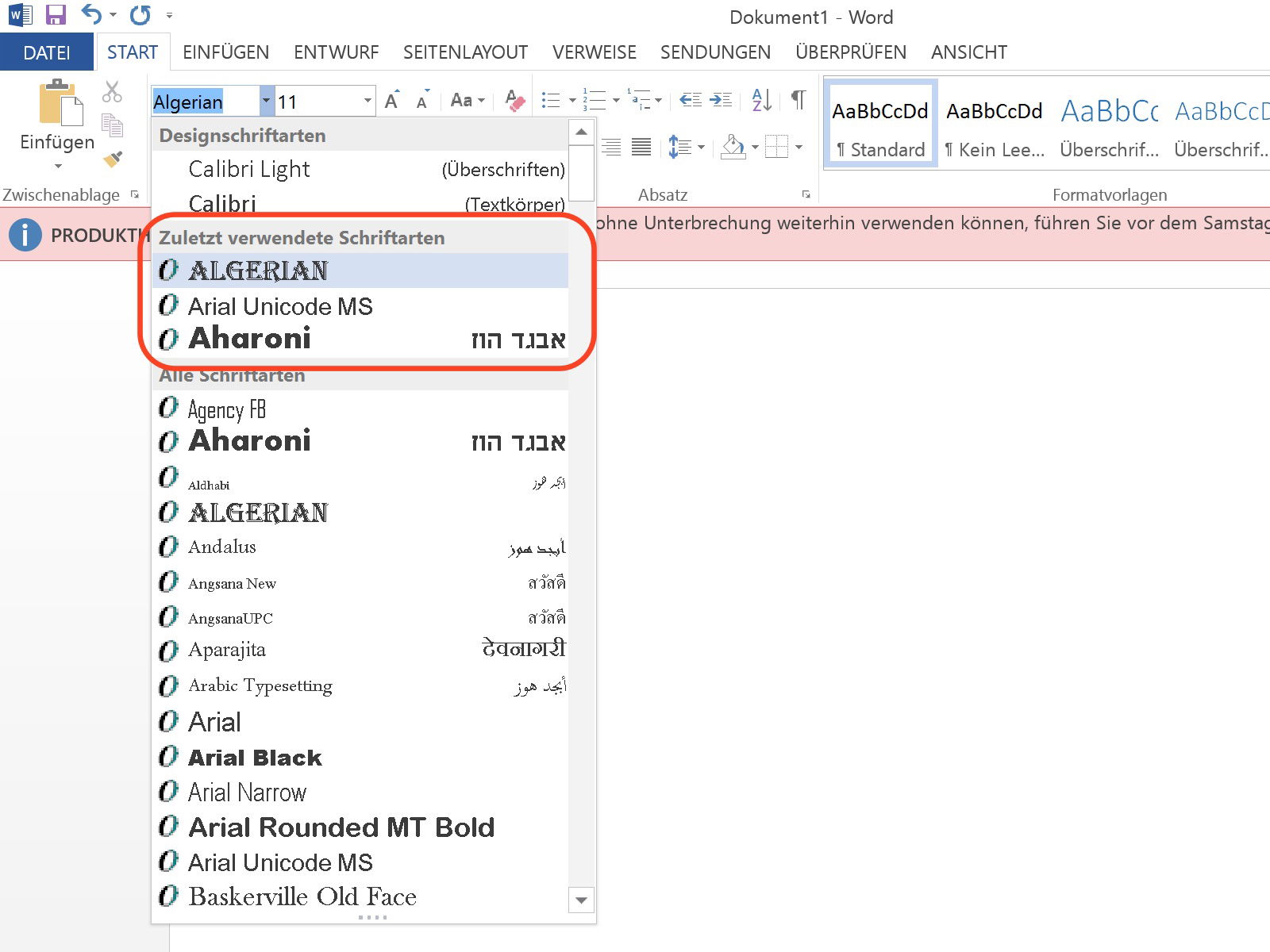Click the multilevel list icon
This screenshot has width=1270, height=952.
point(639,101)
